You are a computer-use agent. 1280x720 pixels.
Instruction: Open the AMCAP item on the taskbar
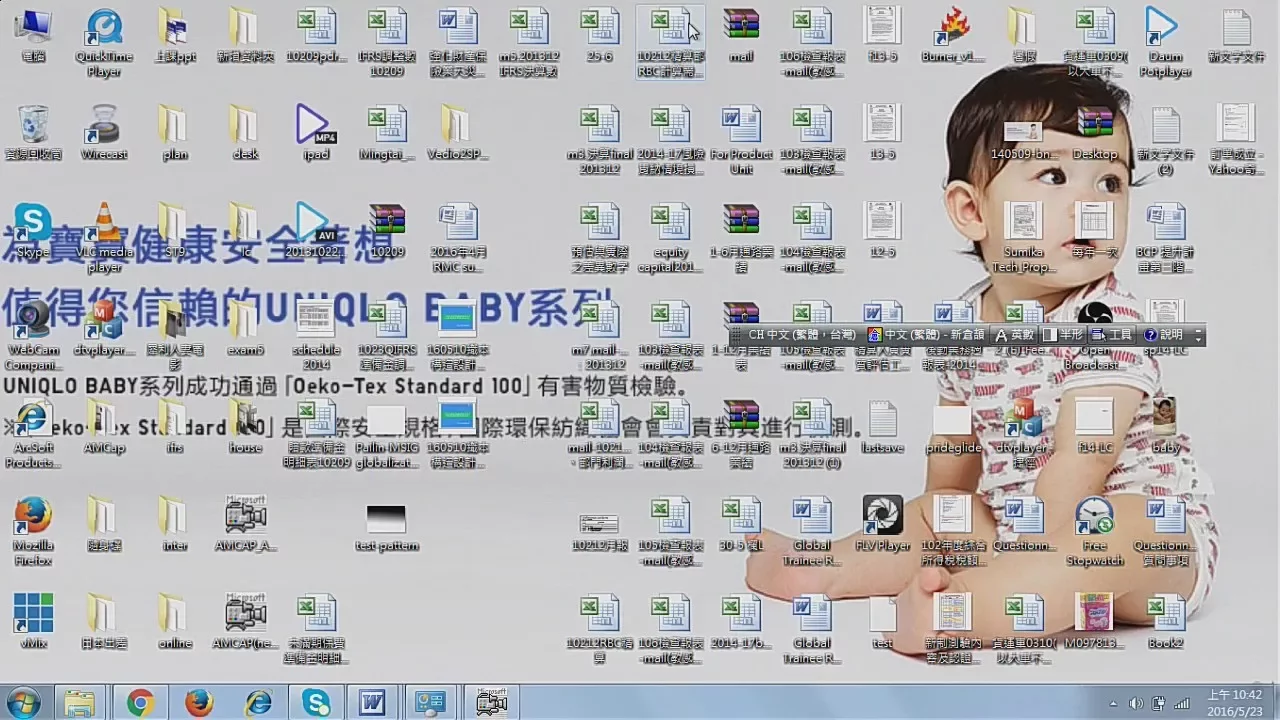click(x=491, y=703)
